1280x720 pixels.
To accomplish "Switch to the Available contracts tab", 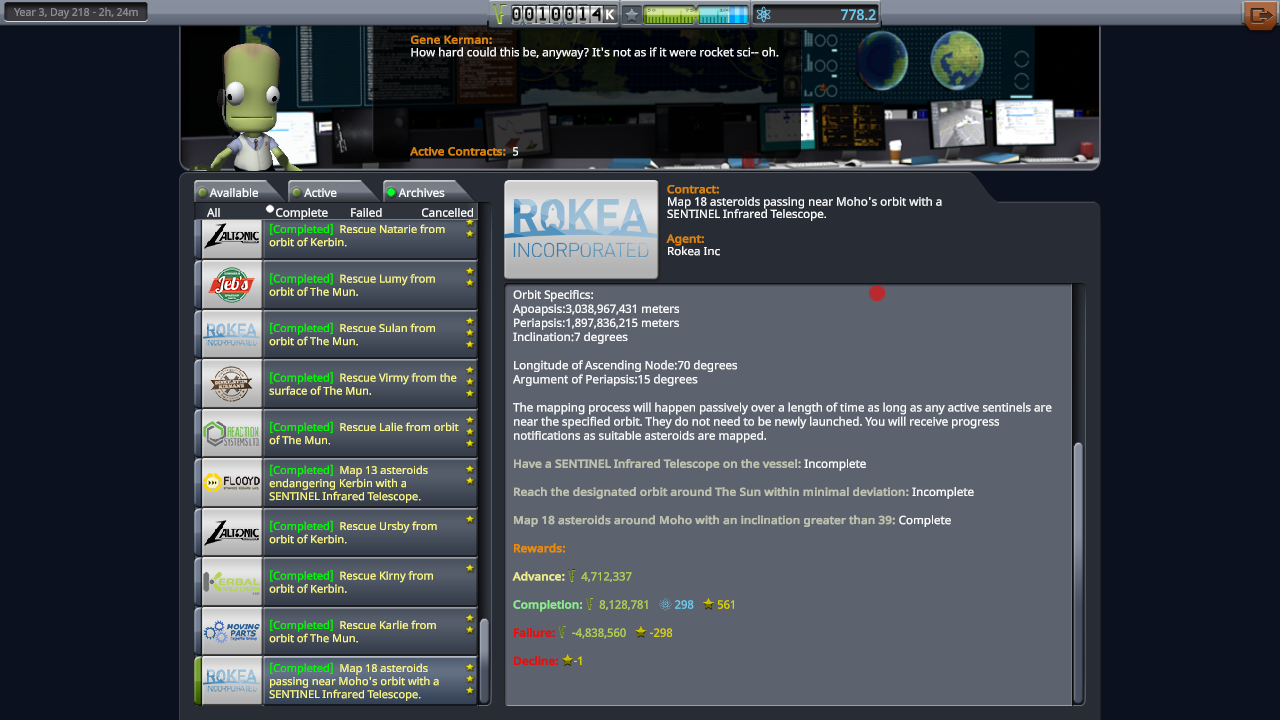I will [x=234, y=192].
